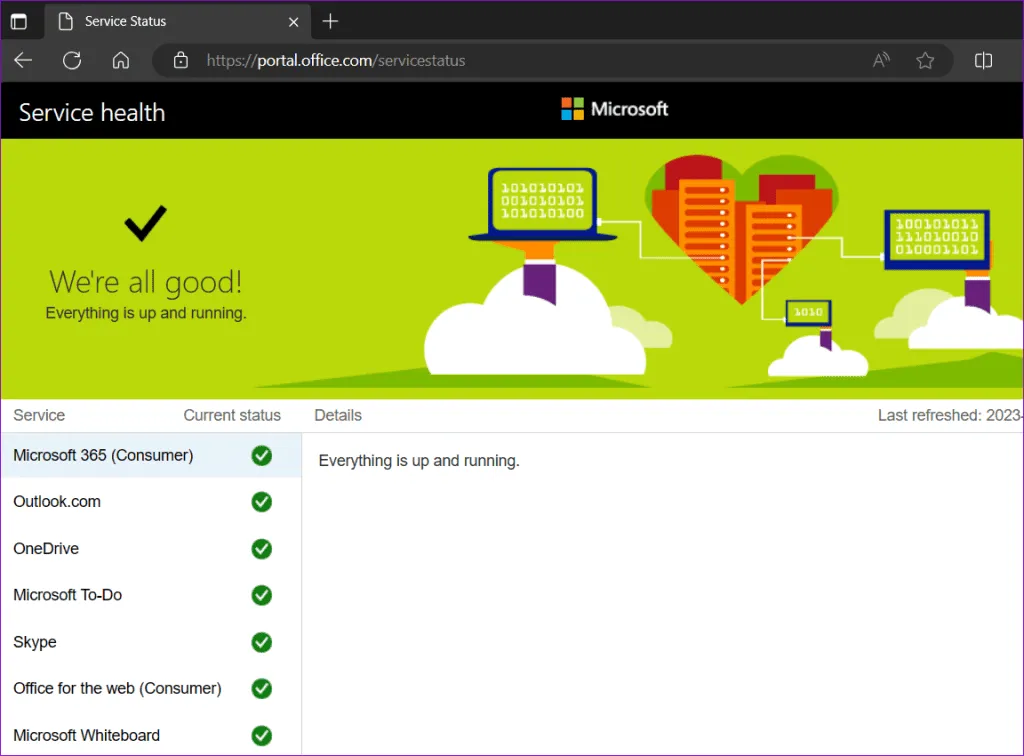This screenshot has width=1024, height=756.
Task: Select the Skype service row
Action: (x=35, y=642)
